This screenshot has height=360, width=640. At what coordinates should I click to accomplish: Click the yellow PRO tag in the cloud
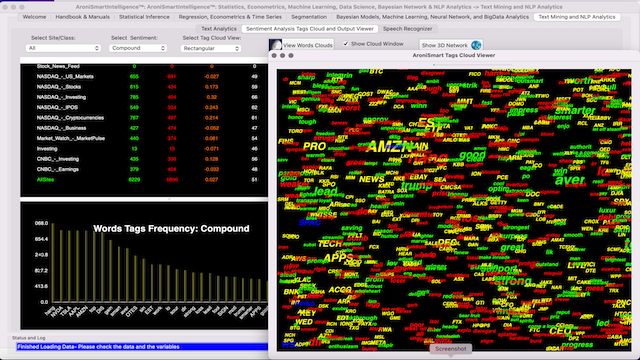(314, 147)
